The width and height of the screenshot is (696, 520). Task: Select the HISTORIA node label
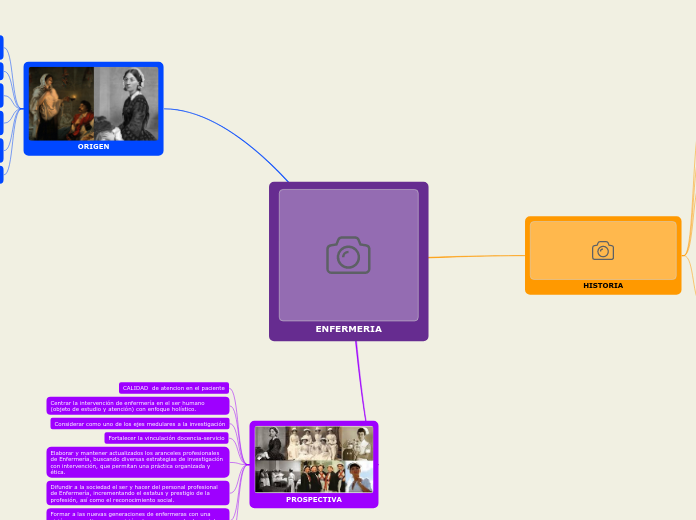click(603, 286)
